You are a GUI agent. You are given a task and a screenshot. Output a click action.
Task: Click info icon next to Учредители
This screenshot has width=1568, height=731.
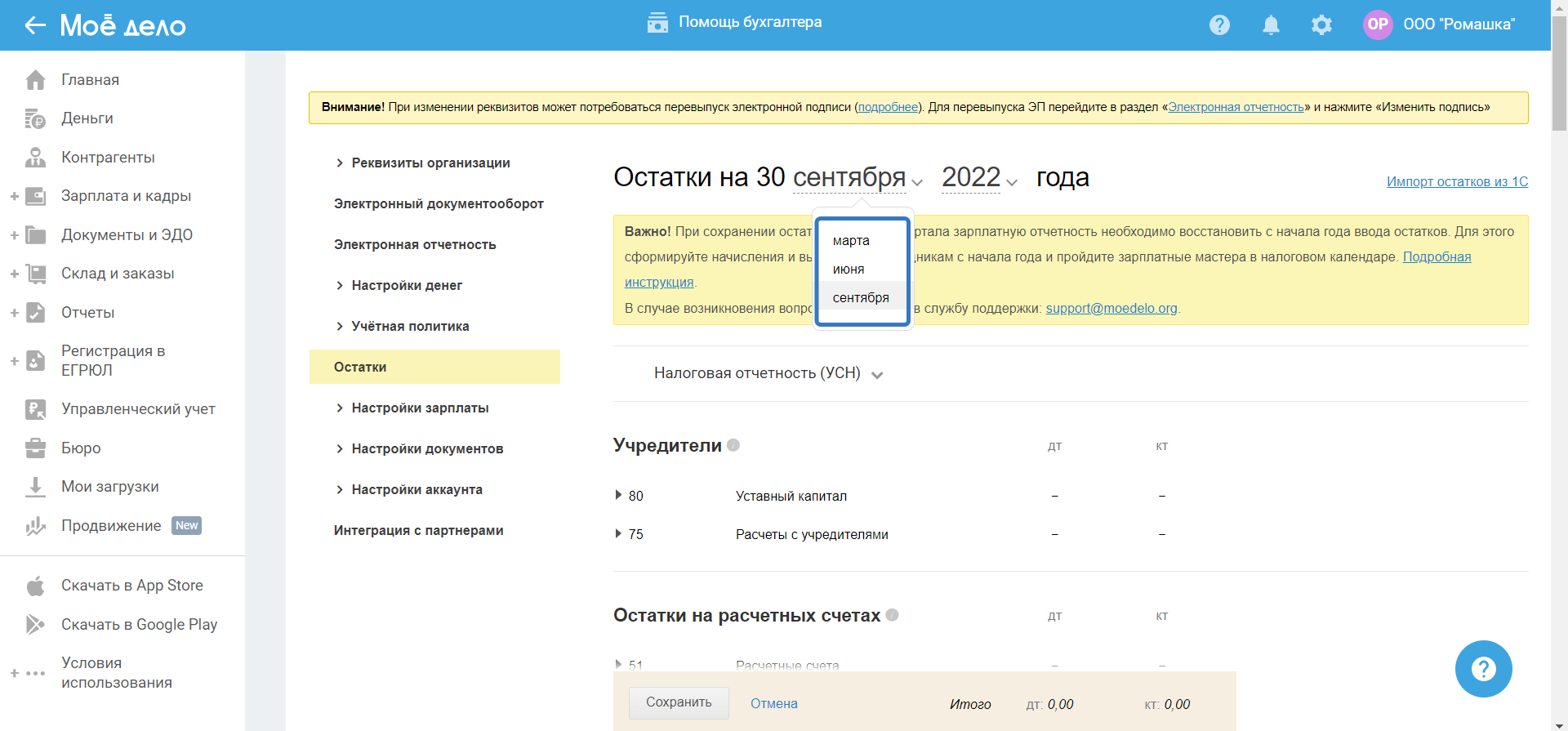733,445
